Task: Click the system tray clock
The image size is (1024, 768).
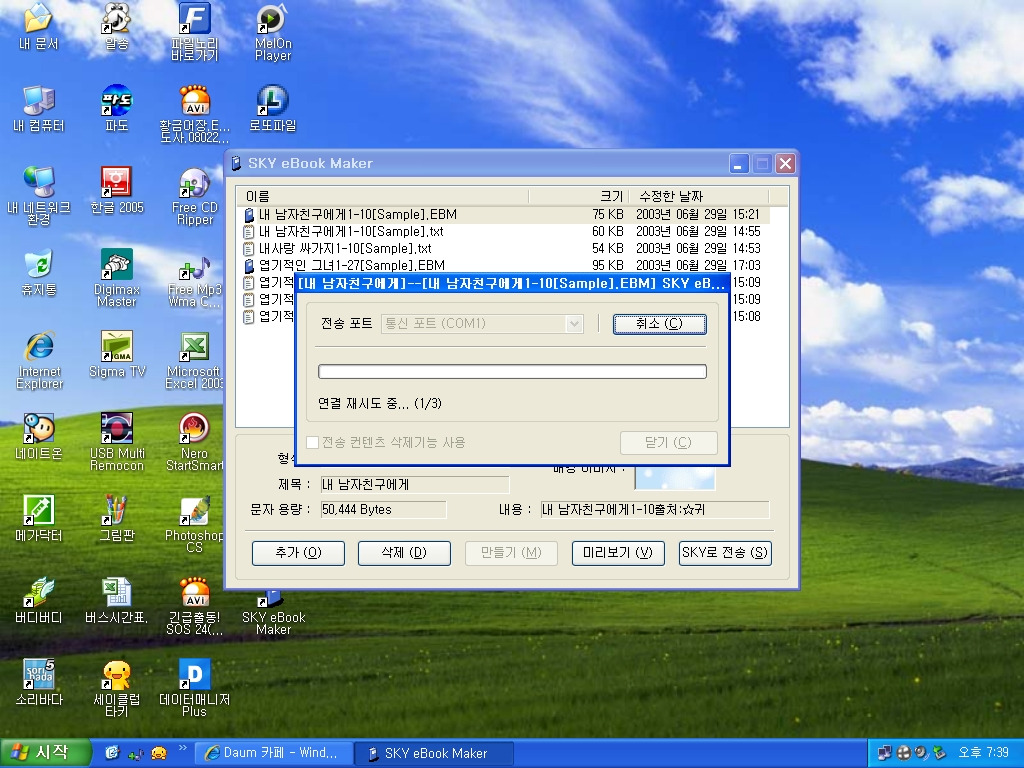Action: (x=984, y=753)
